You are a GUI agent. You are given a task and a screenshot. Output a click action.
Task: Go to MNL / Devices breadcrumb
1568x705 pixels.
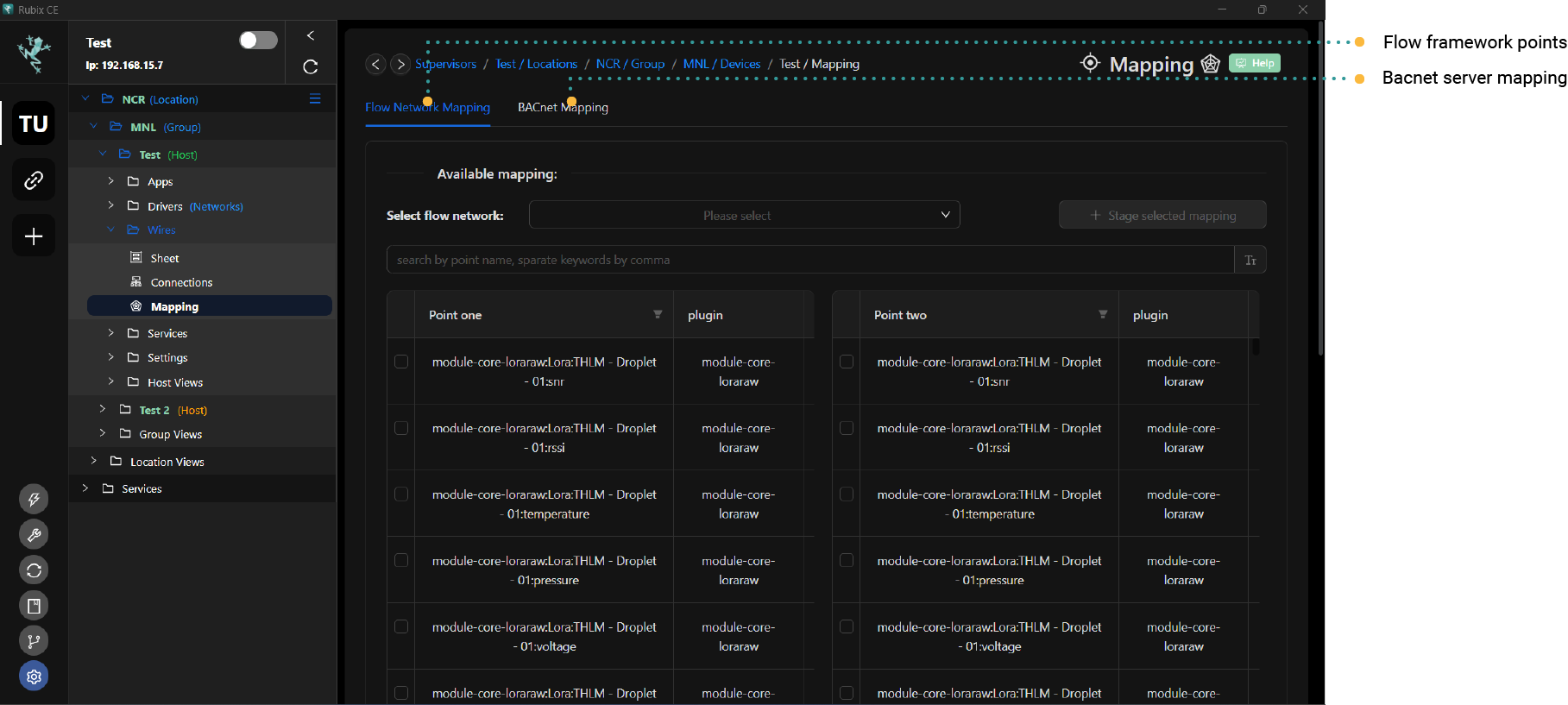[721, 64]
